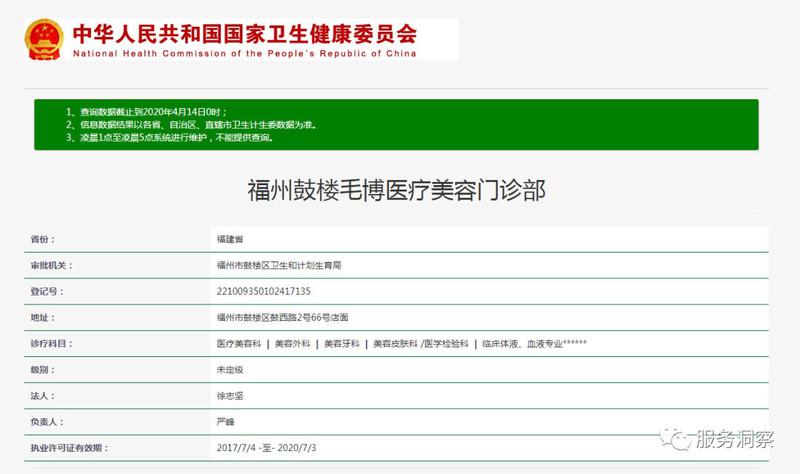Click the National Health Commission English subtitle
The width and height of the screenshot is (800, 474).
[244, 54]
